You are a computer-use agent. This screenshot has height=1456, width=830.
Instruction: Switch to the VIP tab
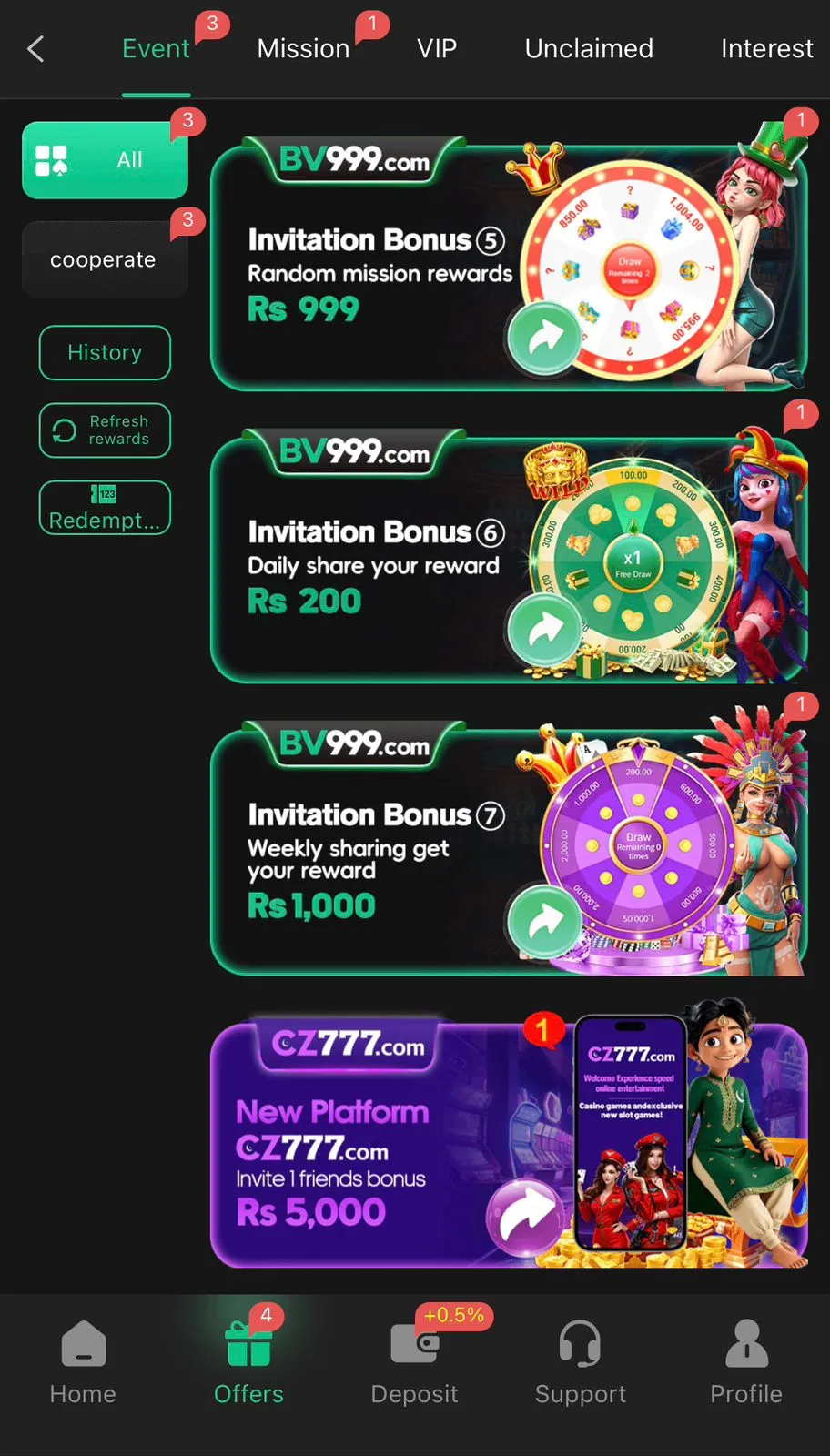(x=437, y=49)
